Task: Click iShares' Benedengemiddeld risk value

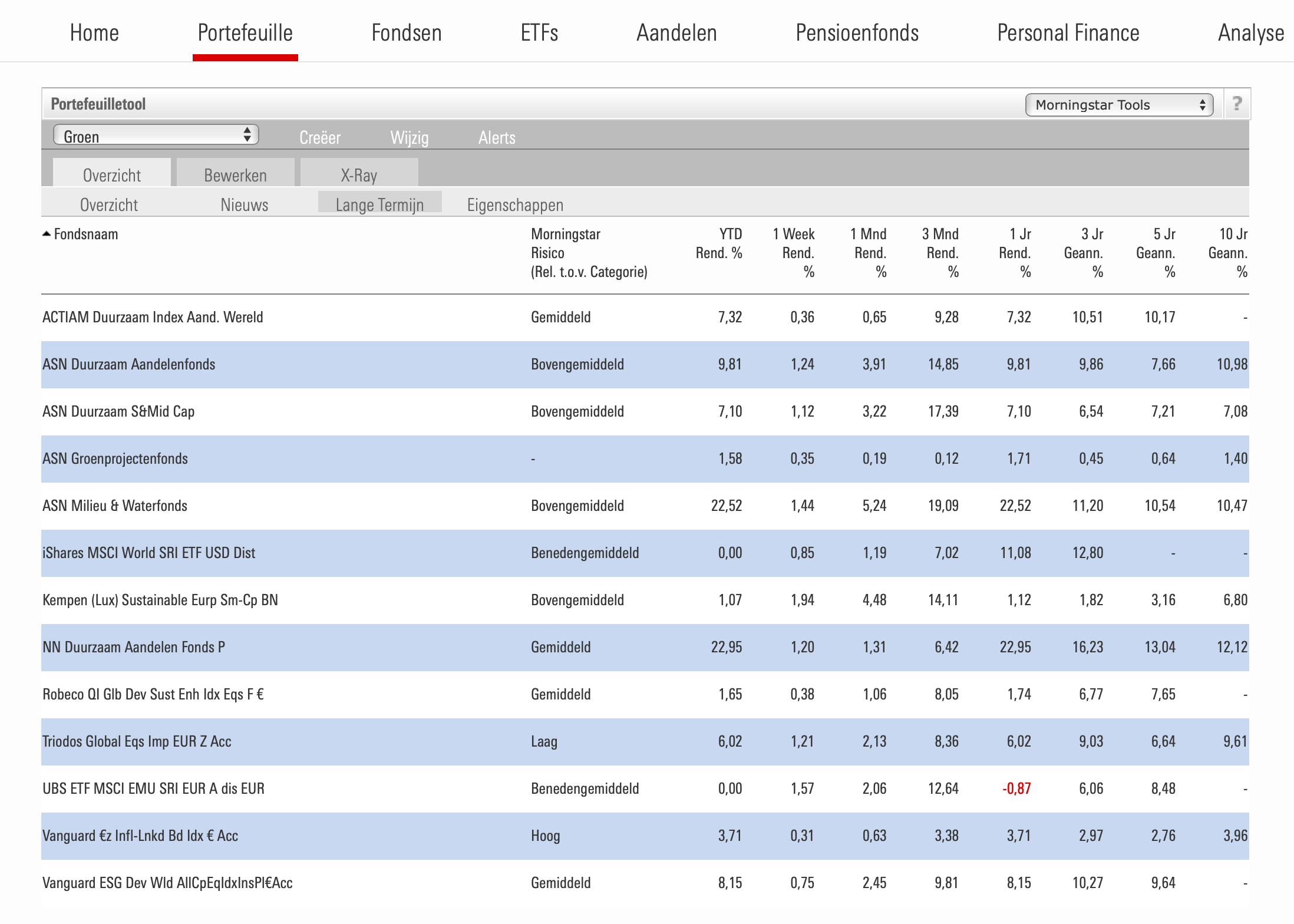Action: [x=585, y=553]
